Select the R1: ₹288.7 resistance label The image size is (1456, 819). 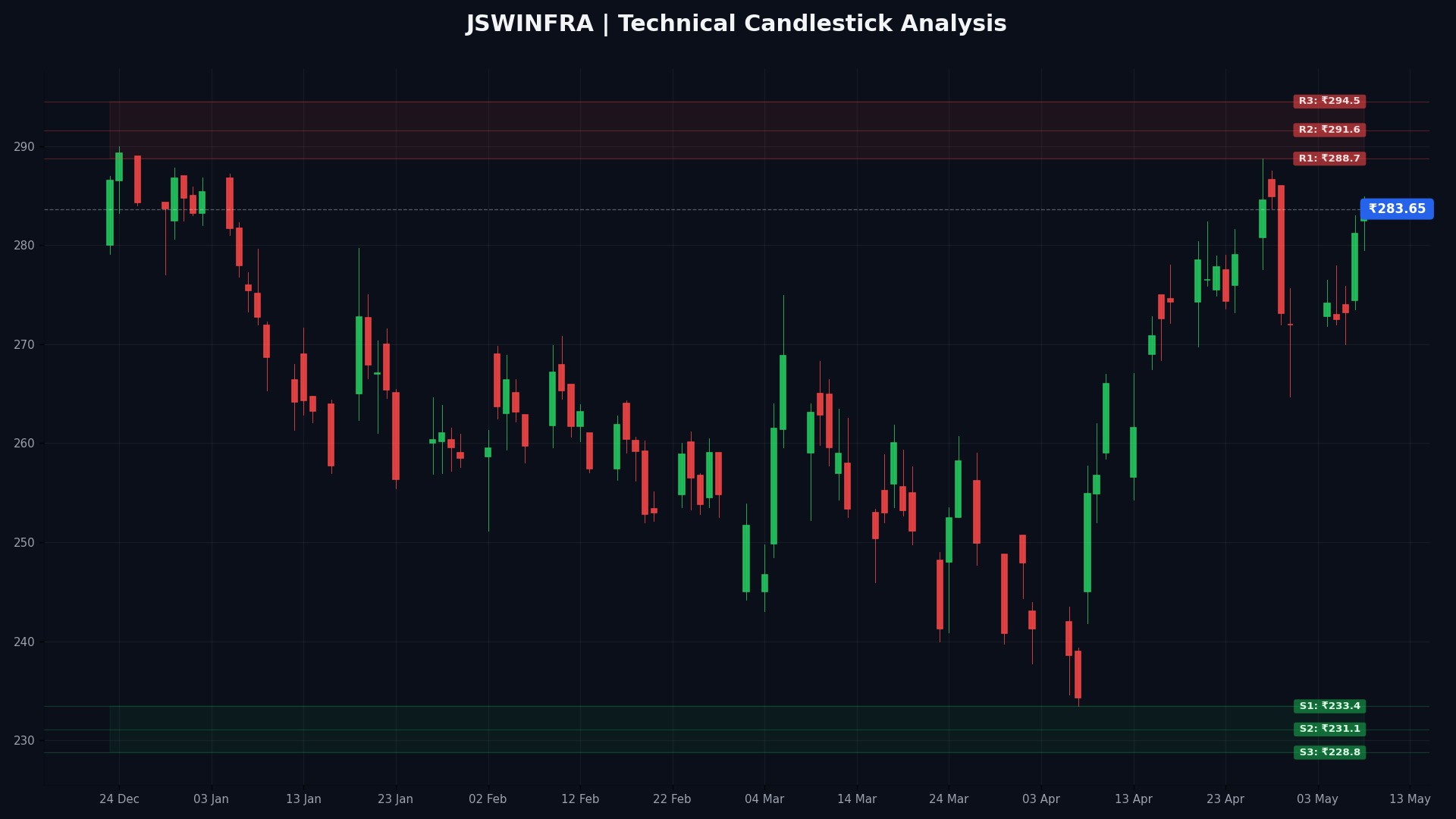[1329, 158]
